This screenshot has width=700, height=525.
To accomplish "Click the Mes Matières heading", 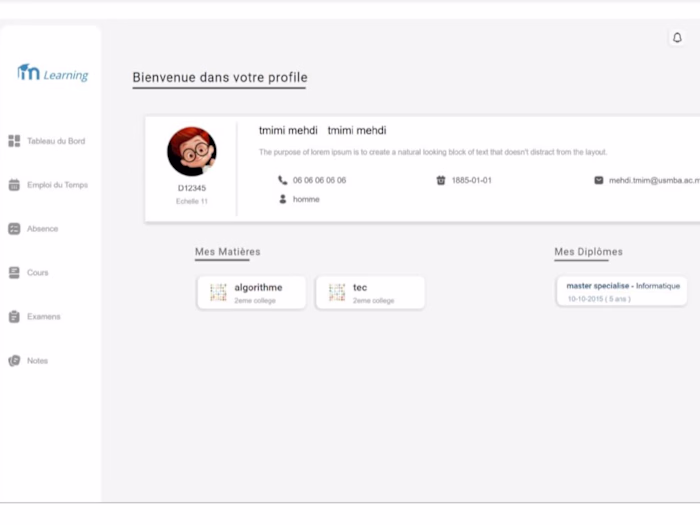I will [x=228, y=252].
